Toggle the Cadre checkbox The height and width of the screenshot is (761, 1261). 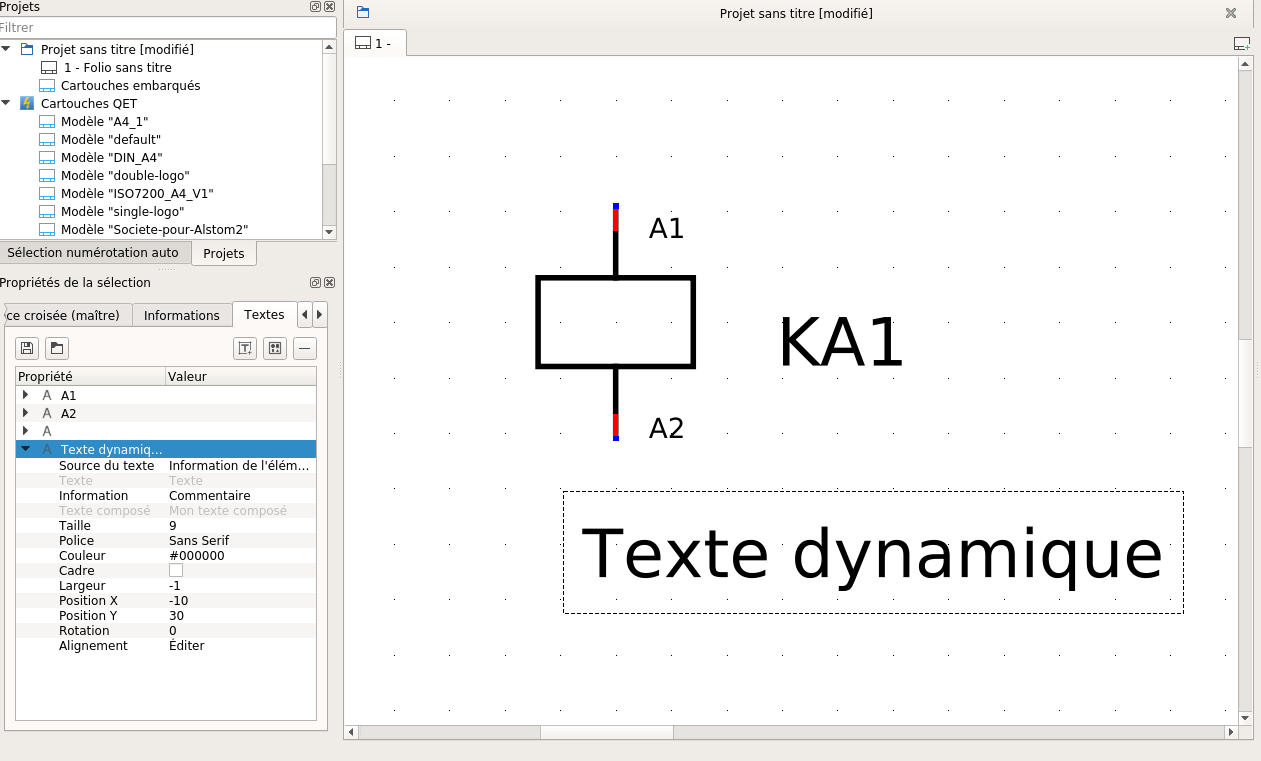(x=176, y=571)
